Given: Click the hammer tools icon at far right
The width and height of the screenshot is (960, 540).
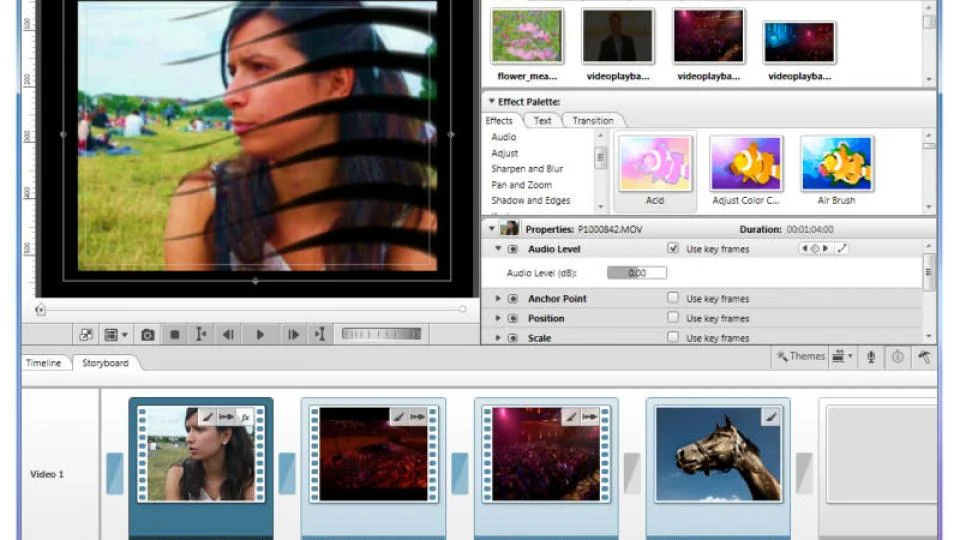Looking at the screenshot, I should (x=924, y=357).
